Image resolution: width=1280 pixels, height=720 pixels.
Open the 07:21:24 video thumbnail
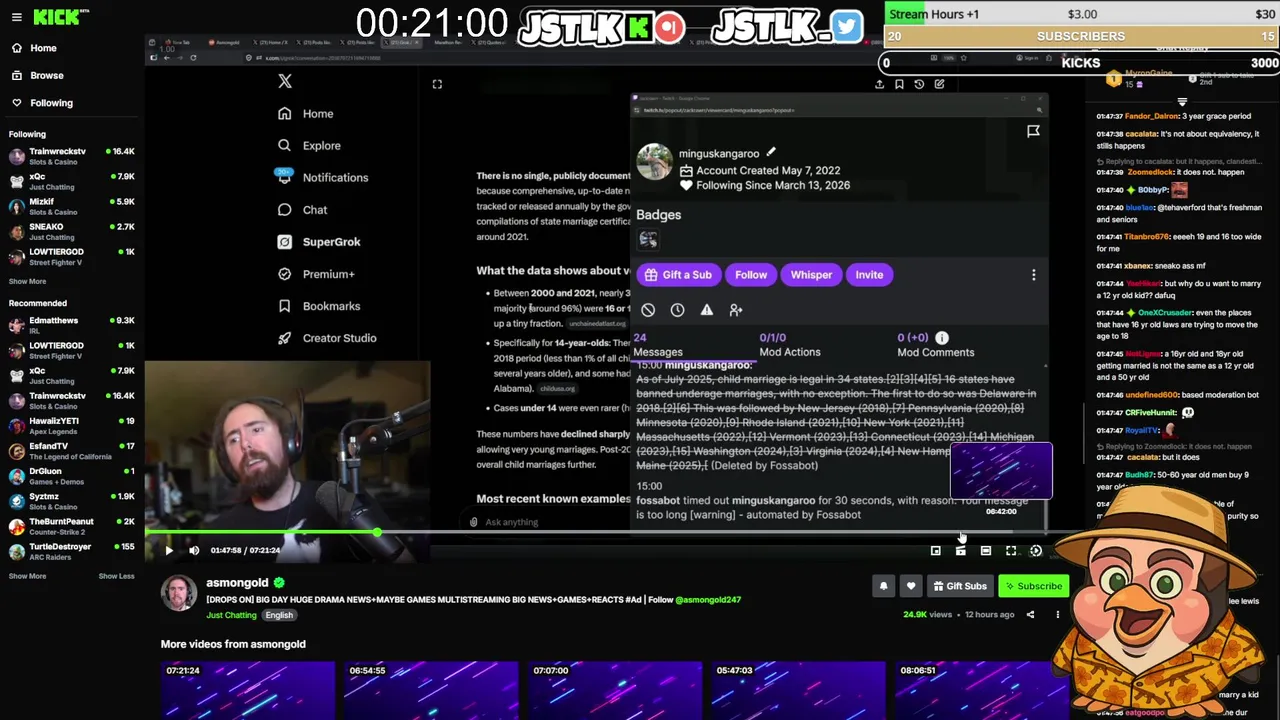pos(248,691)
